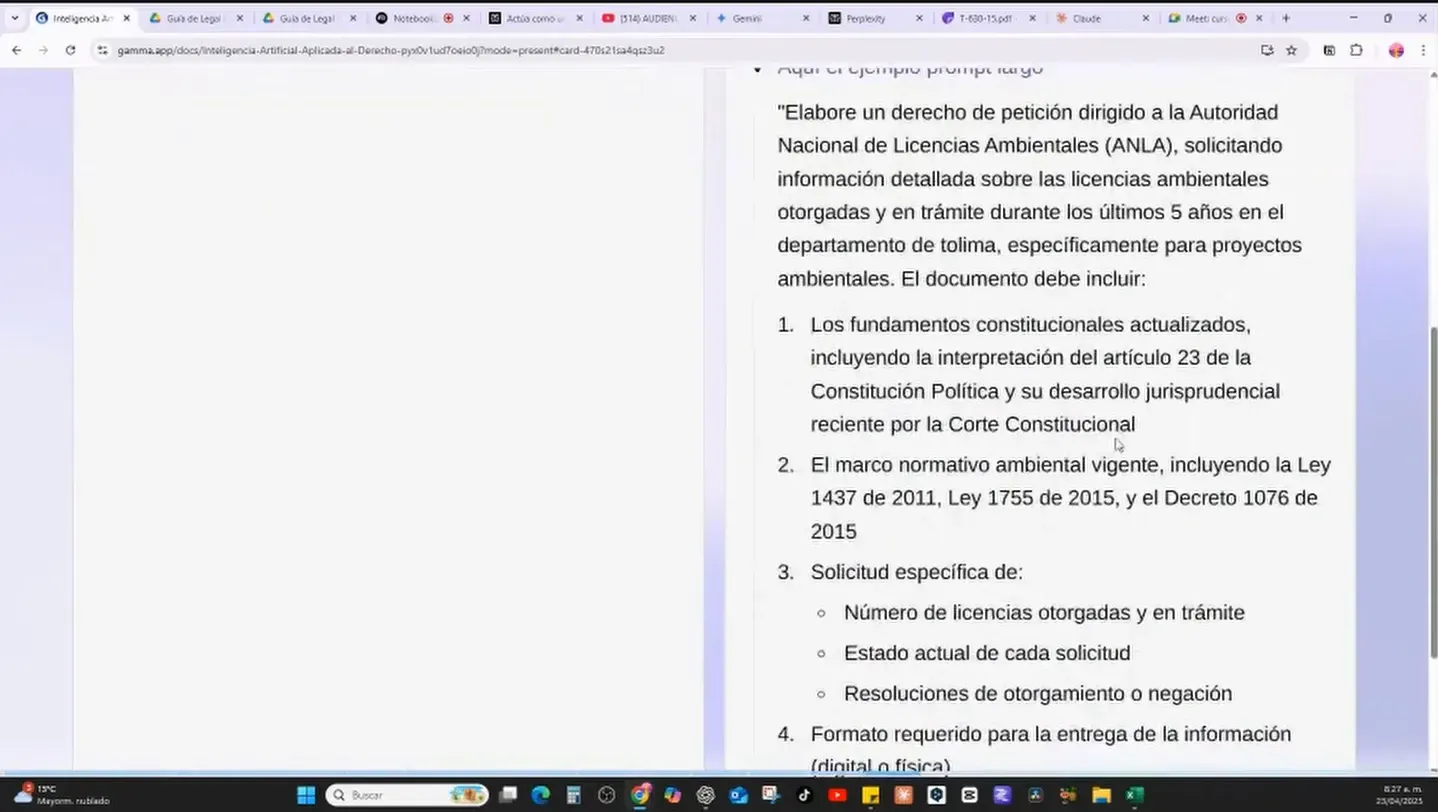Launch ChatGPT from the taskbar

tap(707, 795)
